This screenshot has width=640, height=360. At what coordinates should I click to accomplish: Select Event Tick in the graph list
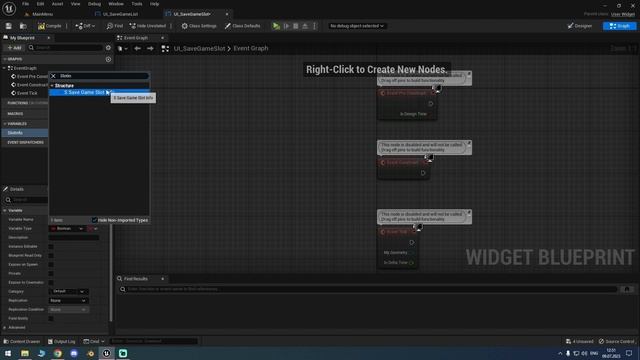(x=27, y=93)
